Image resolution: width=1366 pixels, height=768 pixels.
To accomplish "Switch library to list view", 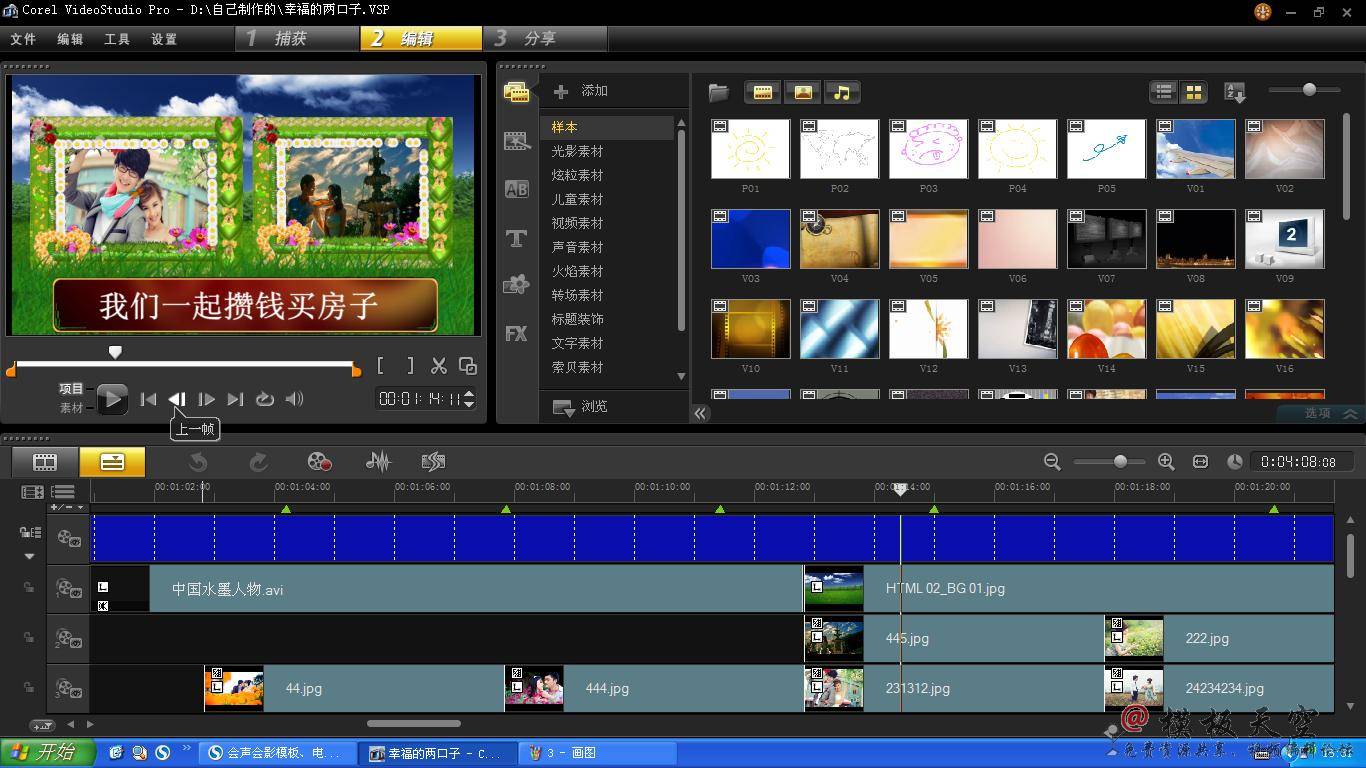I will (1163, 92).
